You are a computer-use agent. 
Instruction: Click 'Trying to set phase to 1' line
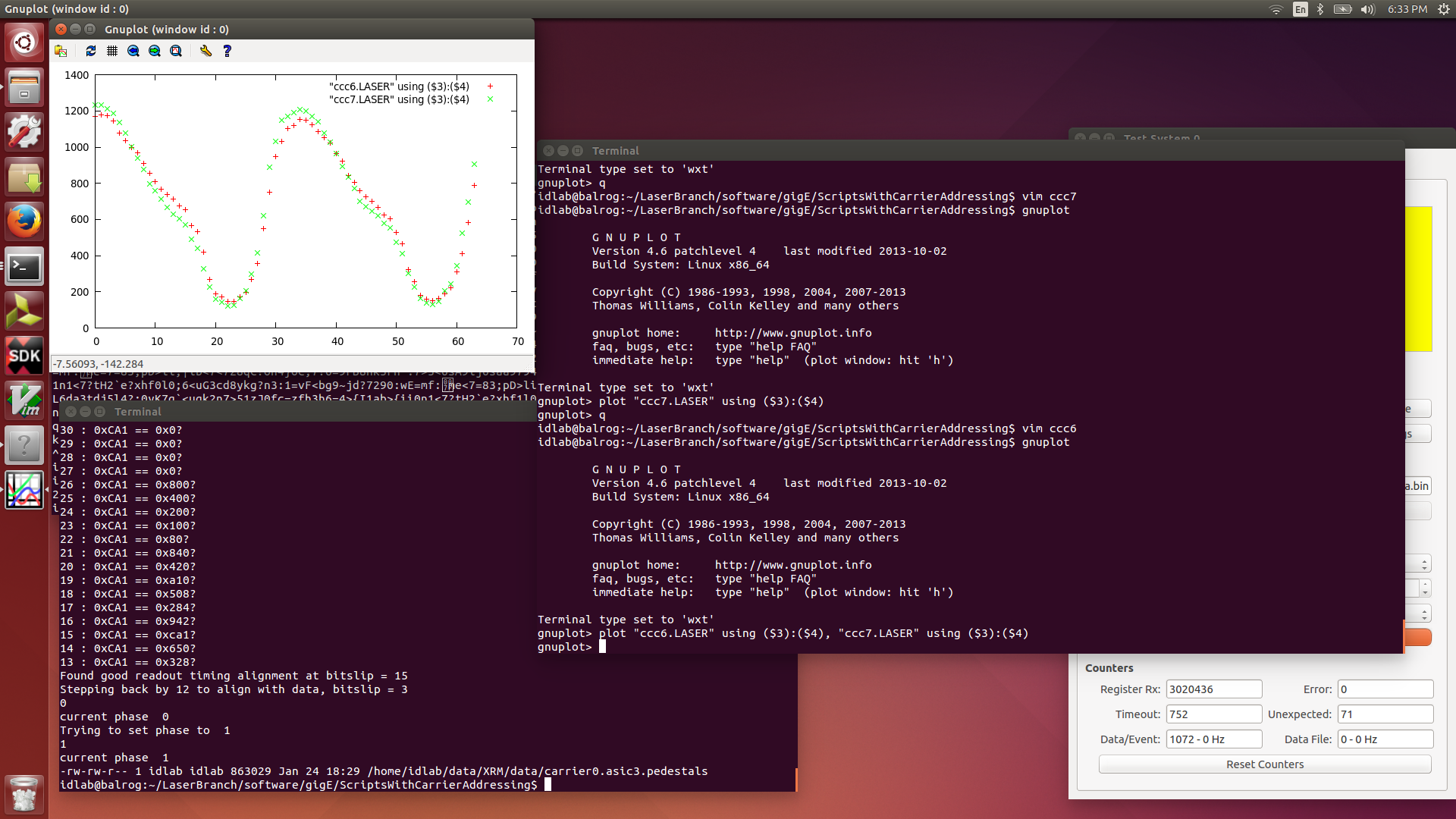(x=145, y=730)
